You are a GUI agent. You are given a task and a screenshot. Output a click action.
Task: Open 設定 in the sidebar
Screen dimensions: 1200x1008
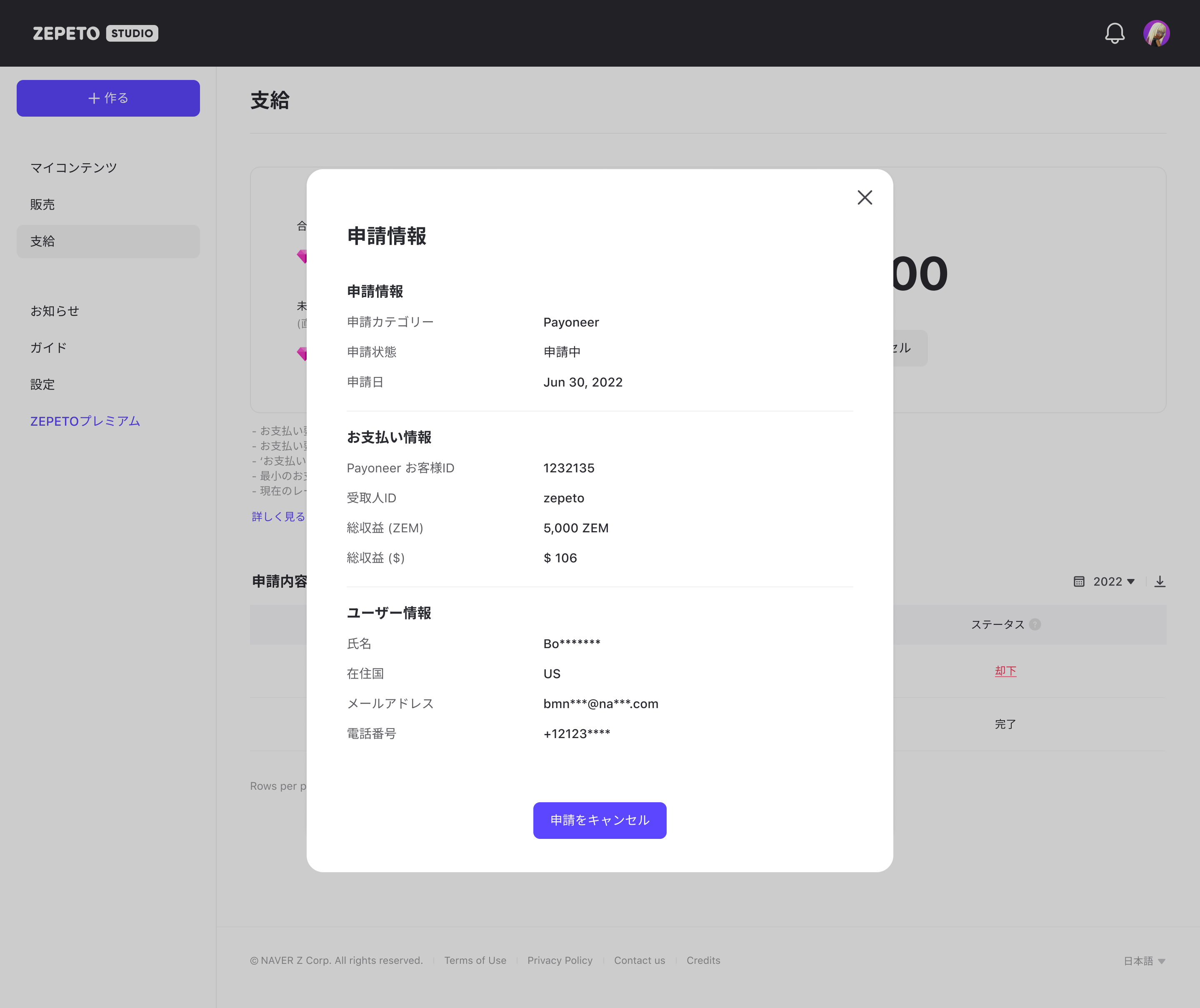pos(43,384)
